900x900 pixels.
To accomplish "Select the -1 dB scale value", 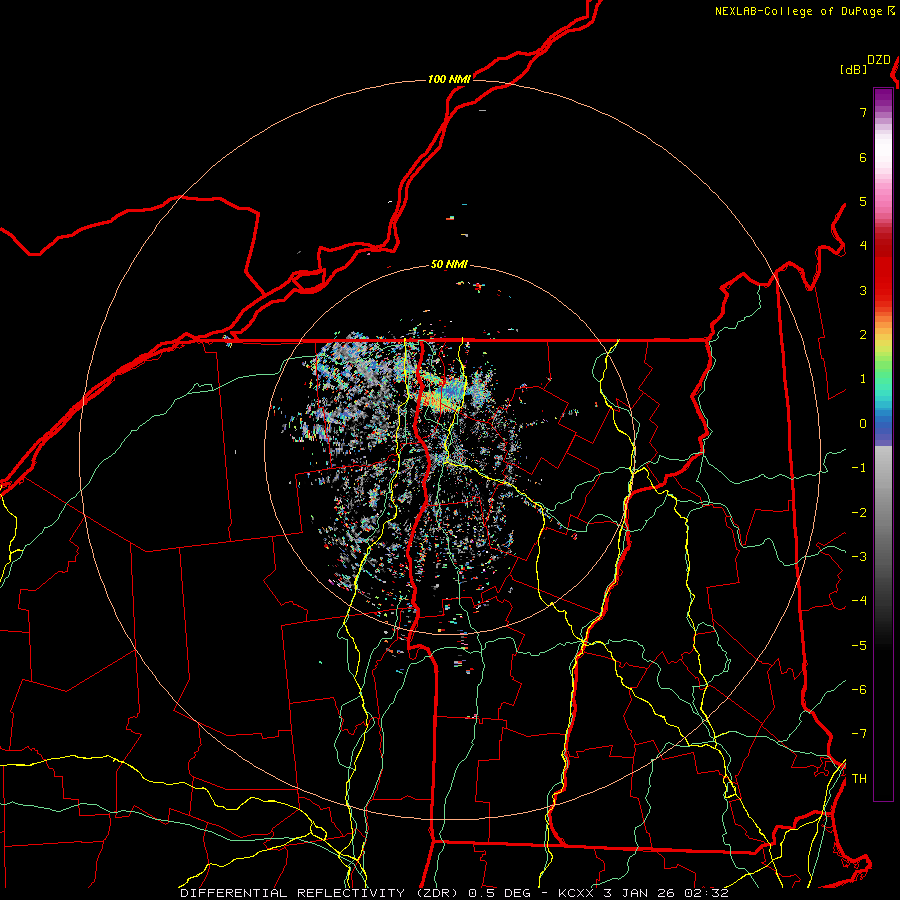I will coord(859,468).
